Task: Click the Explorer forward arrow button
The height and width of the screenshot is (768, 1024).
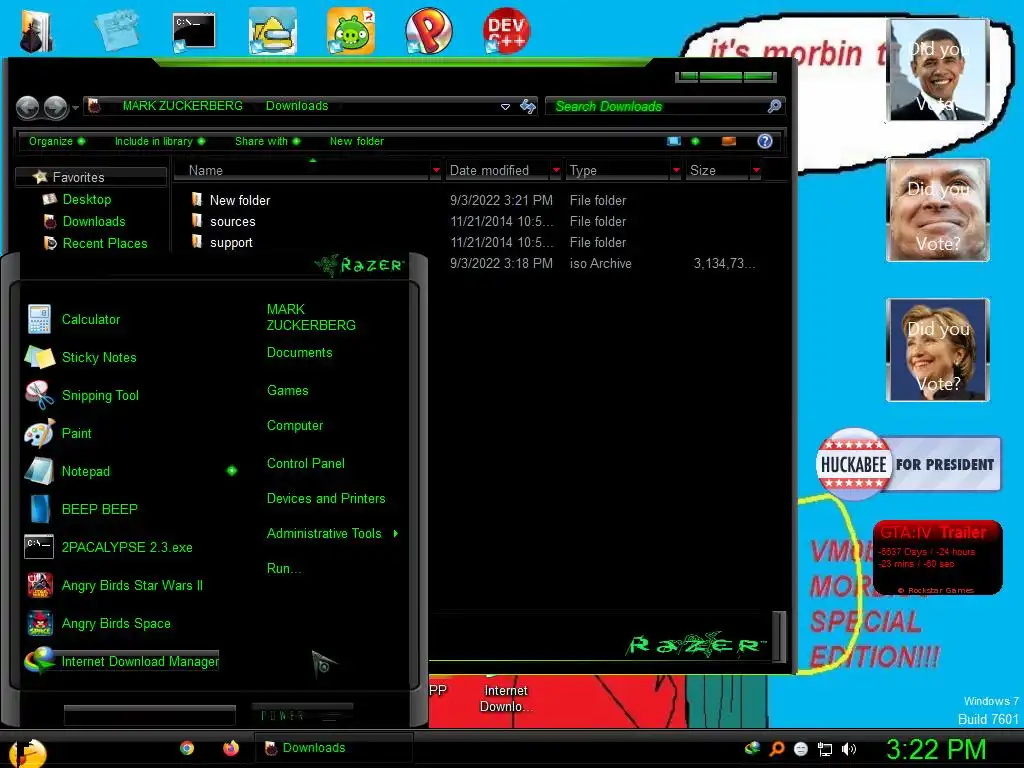Action: pos(56,107)
